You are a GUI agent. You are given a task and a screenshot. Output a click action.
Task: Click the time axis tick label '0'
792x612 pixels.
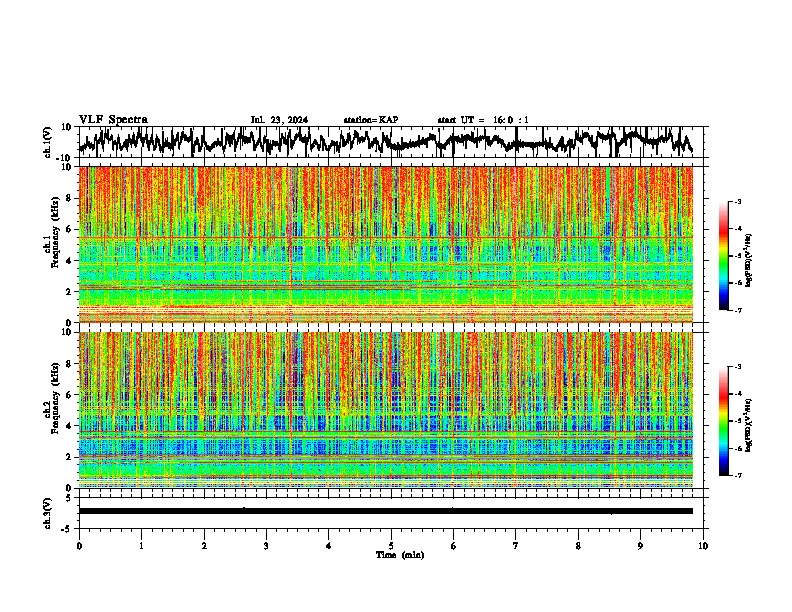[79, 546]
